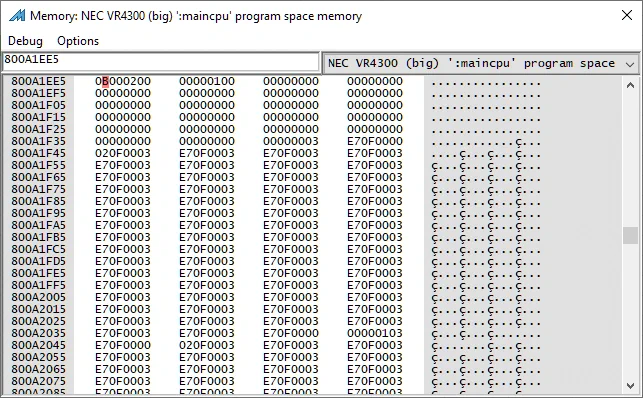Click address label 800A2075
Viewport: 643px width, 398px height.
tap(39, 381)
